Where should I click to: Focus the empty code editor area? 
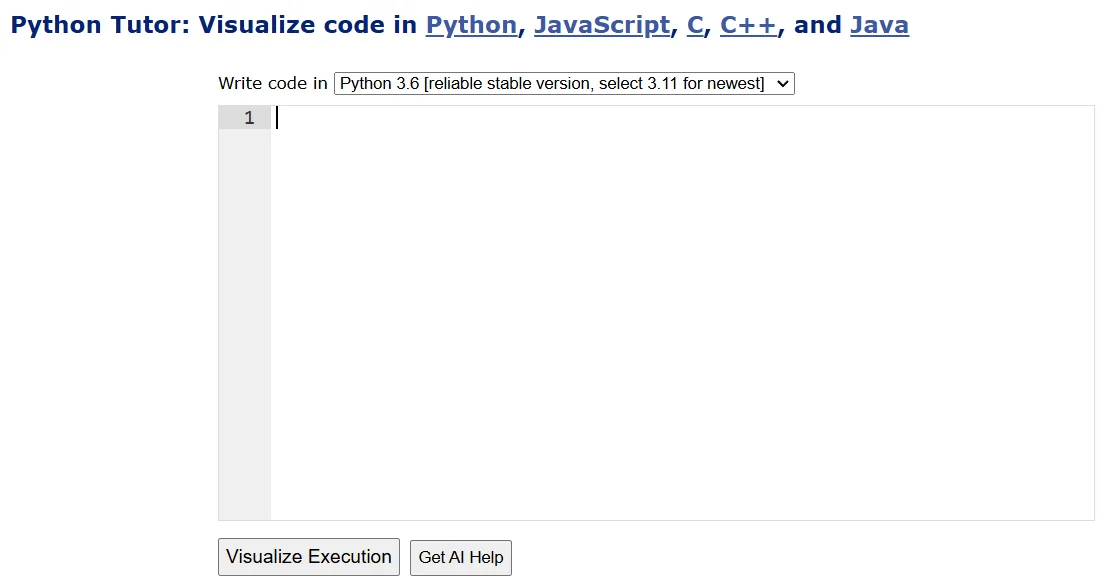(680, 320)
